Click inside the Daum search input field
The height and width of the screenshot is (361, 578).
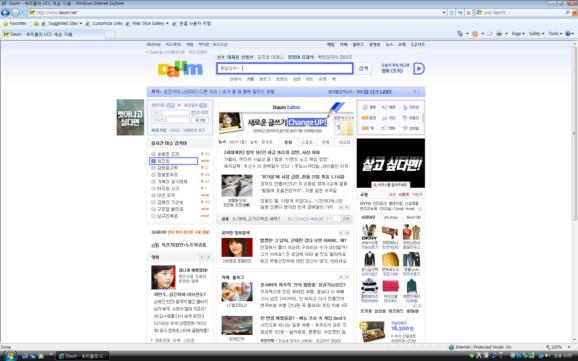coord(285,69)
